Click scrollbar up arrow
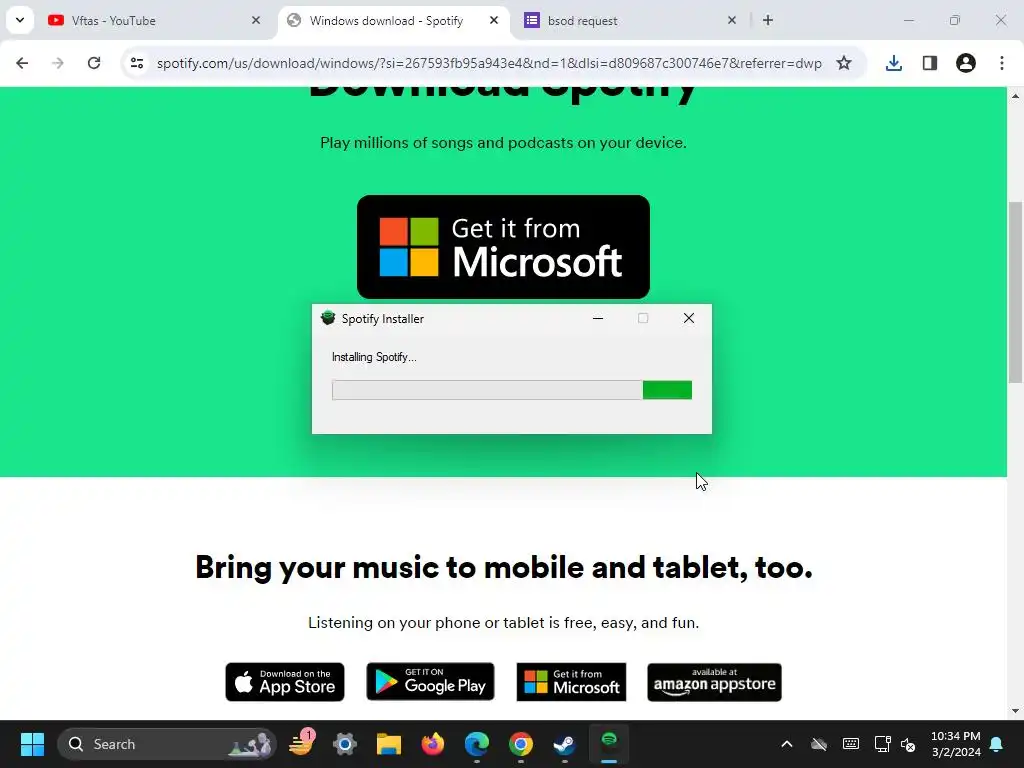 point(1015,96)
